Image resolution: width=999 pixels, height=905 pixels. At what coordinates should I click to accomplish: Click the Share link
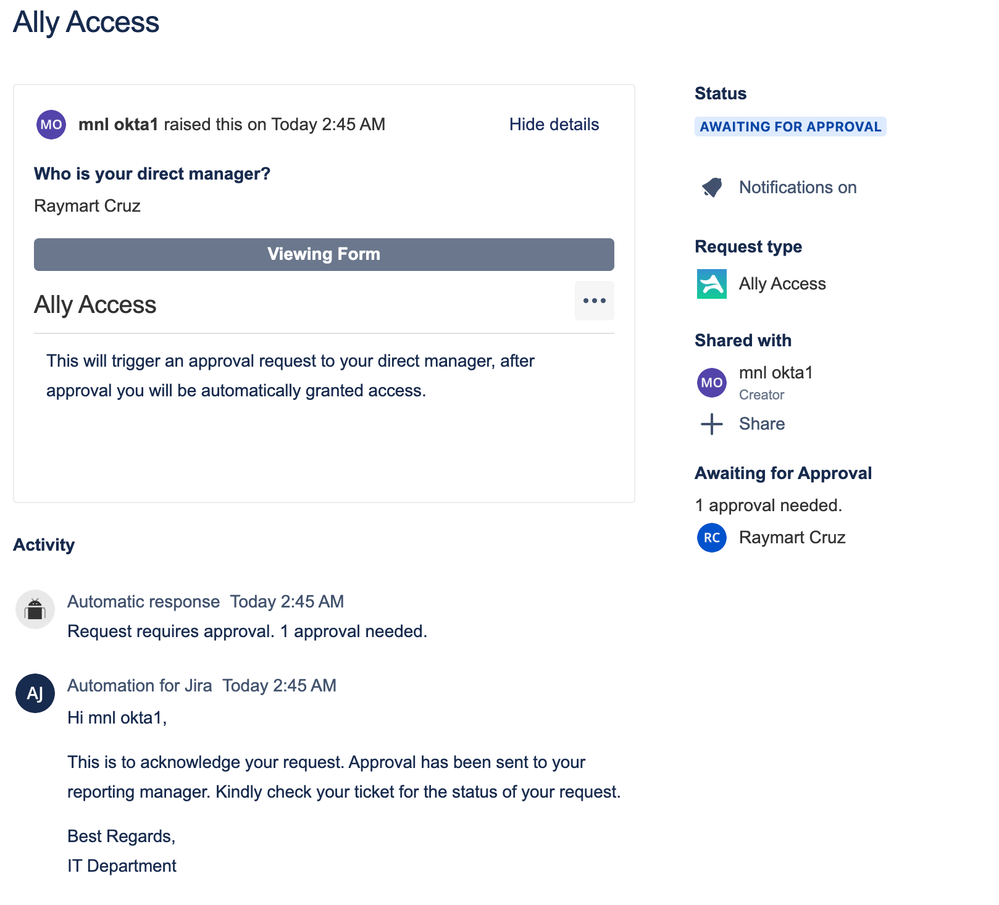pyautogui.click(x=761, y=424)
